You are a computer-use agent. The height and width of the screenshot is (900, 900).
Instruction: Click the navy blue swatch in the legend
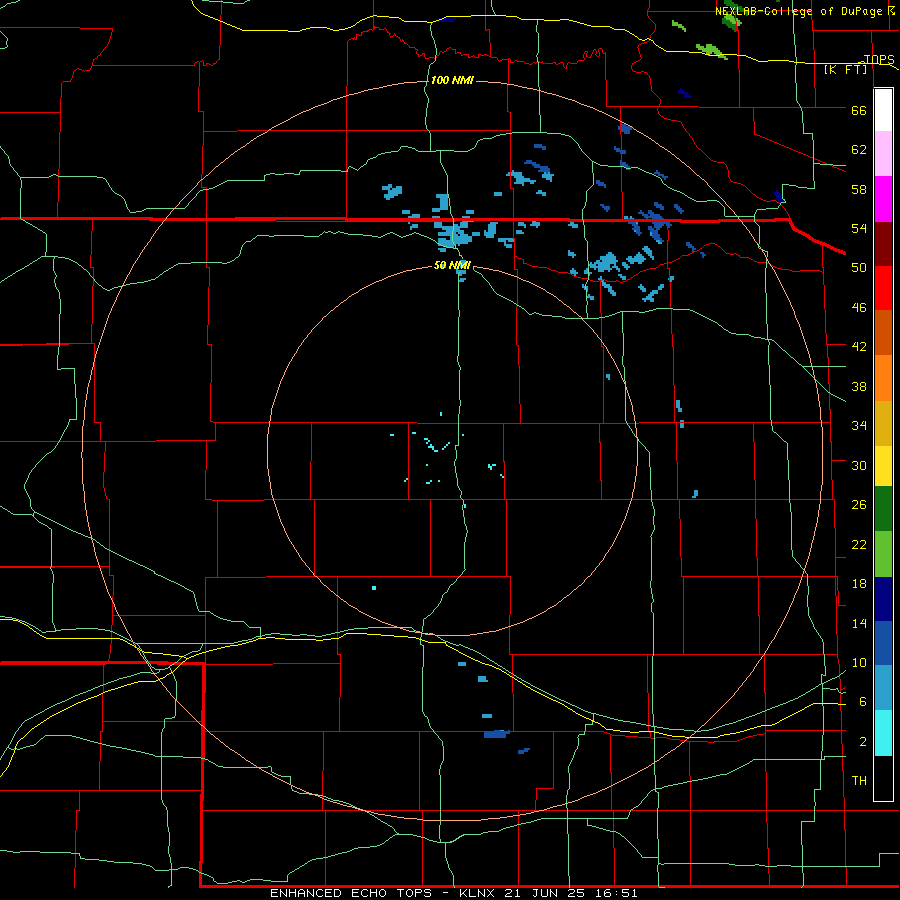883,599
